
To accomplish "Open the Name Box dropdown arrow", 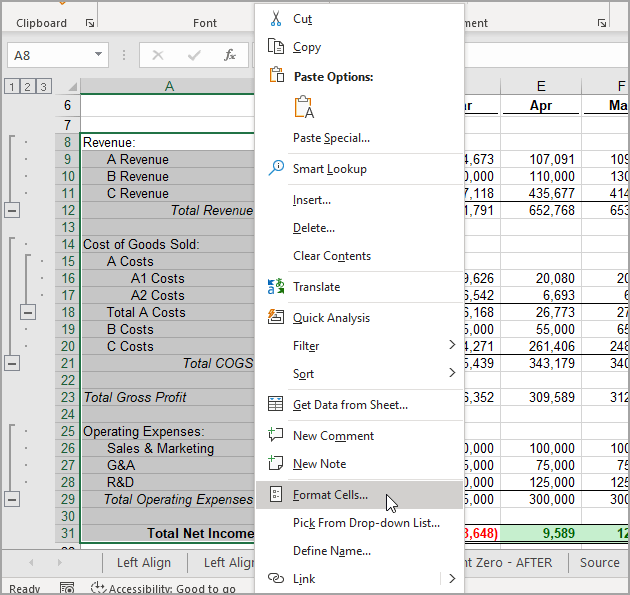I will pyautogui.click(x=98, y=55).
